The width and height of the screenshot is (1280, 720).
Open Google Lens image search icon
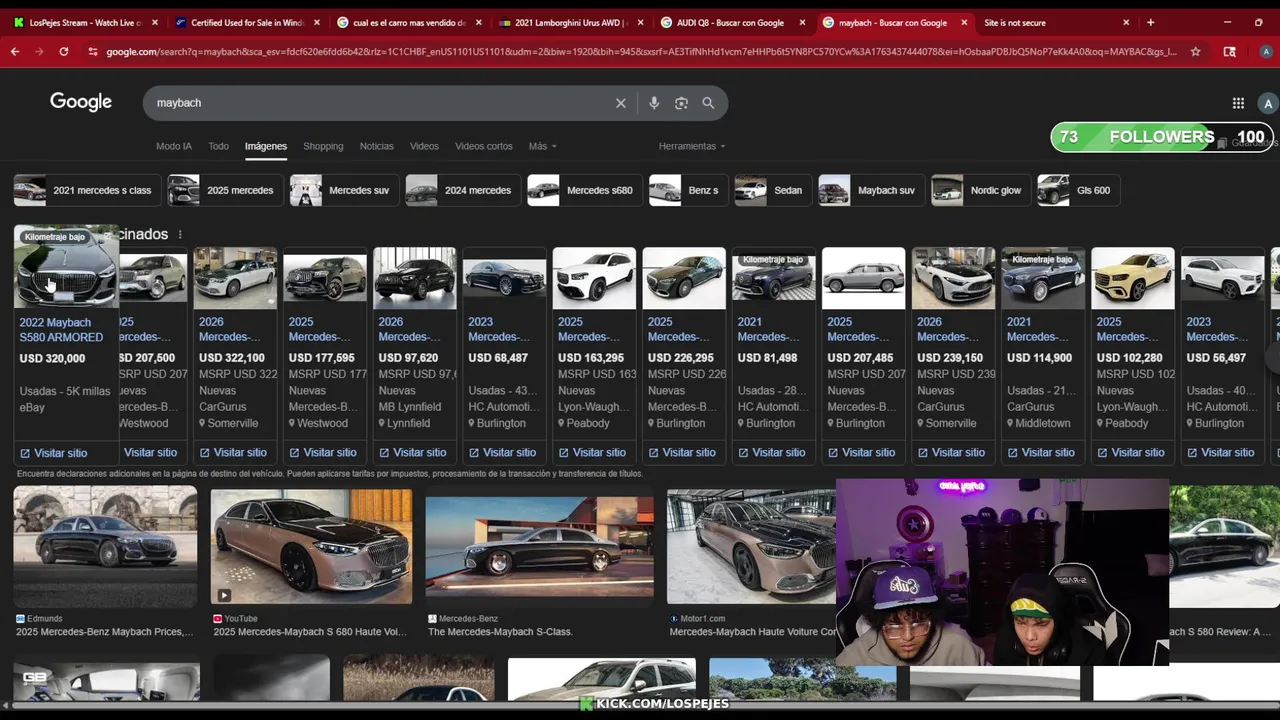(x=681, y=103)
